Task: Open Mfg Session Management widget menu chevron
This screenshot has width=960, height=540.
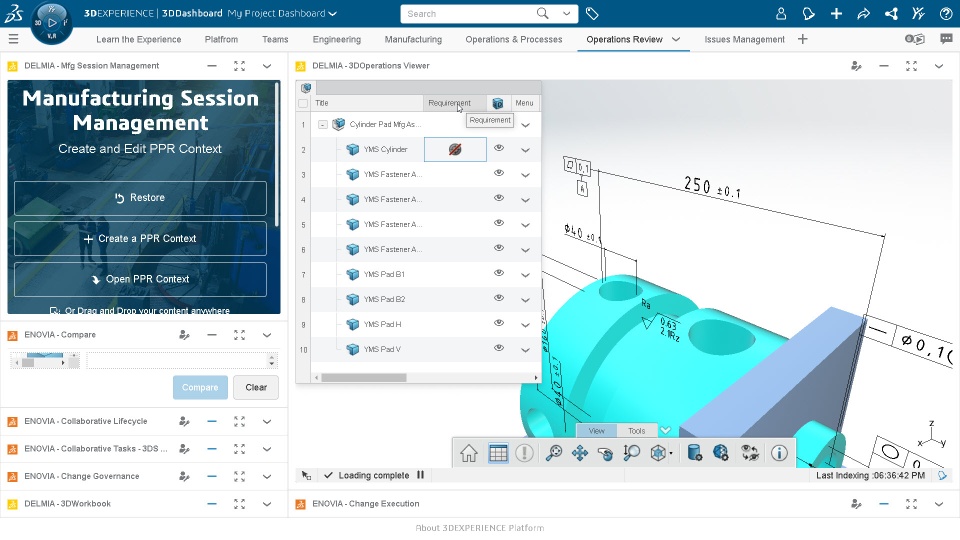Action: pyautogui.click(x=267, y=66)
